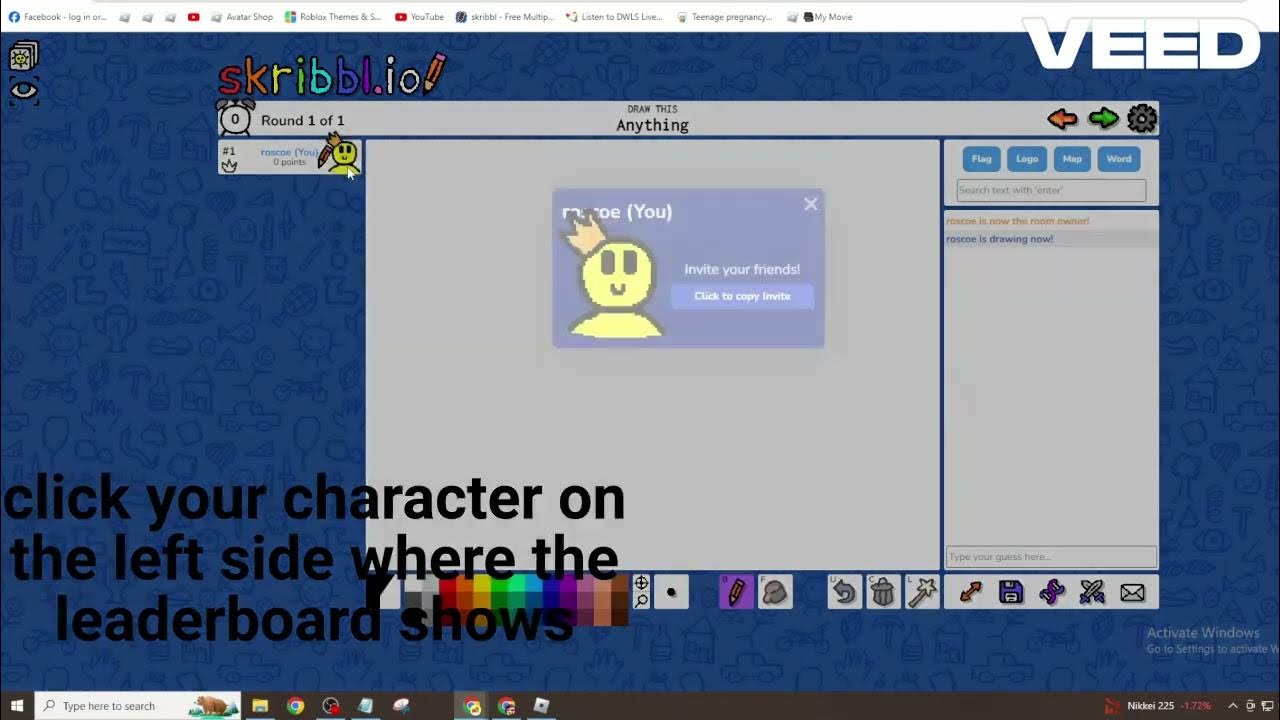Clear canvas with the trash can
Screen dimensions: 1280x720
[x=883, y=592]
